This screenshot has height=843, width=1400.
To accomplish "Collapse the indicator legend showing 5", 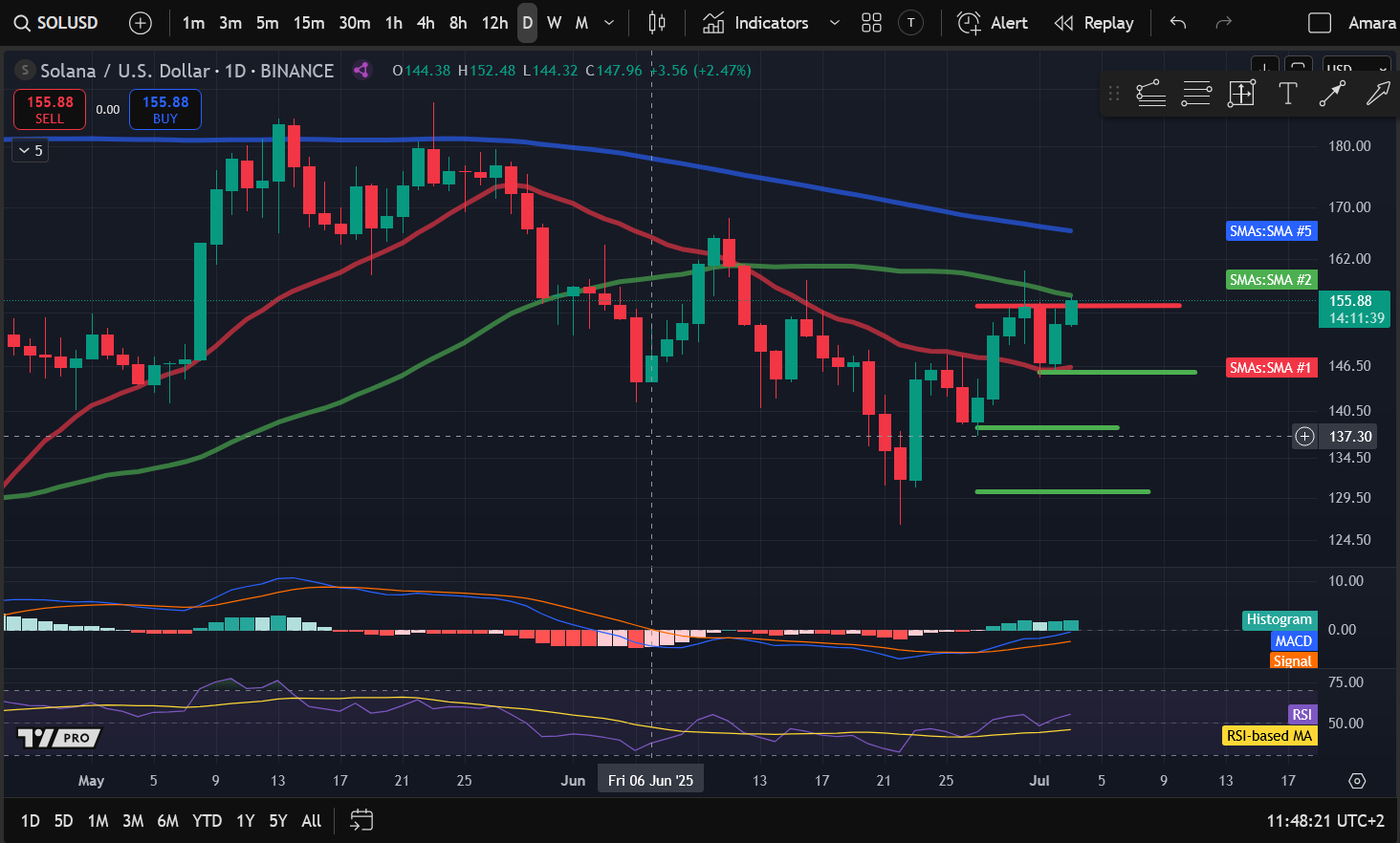I will tap(31, 151).
